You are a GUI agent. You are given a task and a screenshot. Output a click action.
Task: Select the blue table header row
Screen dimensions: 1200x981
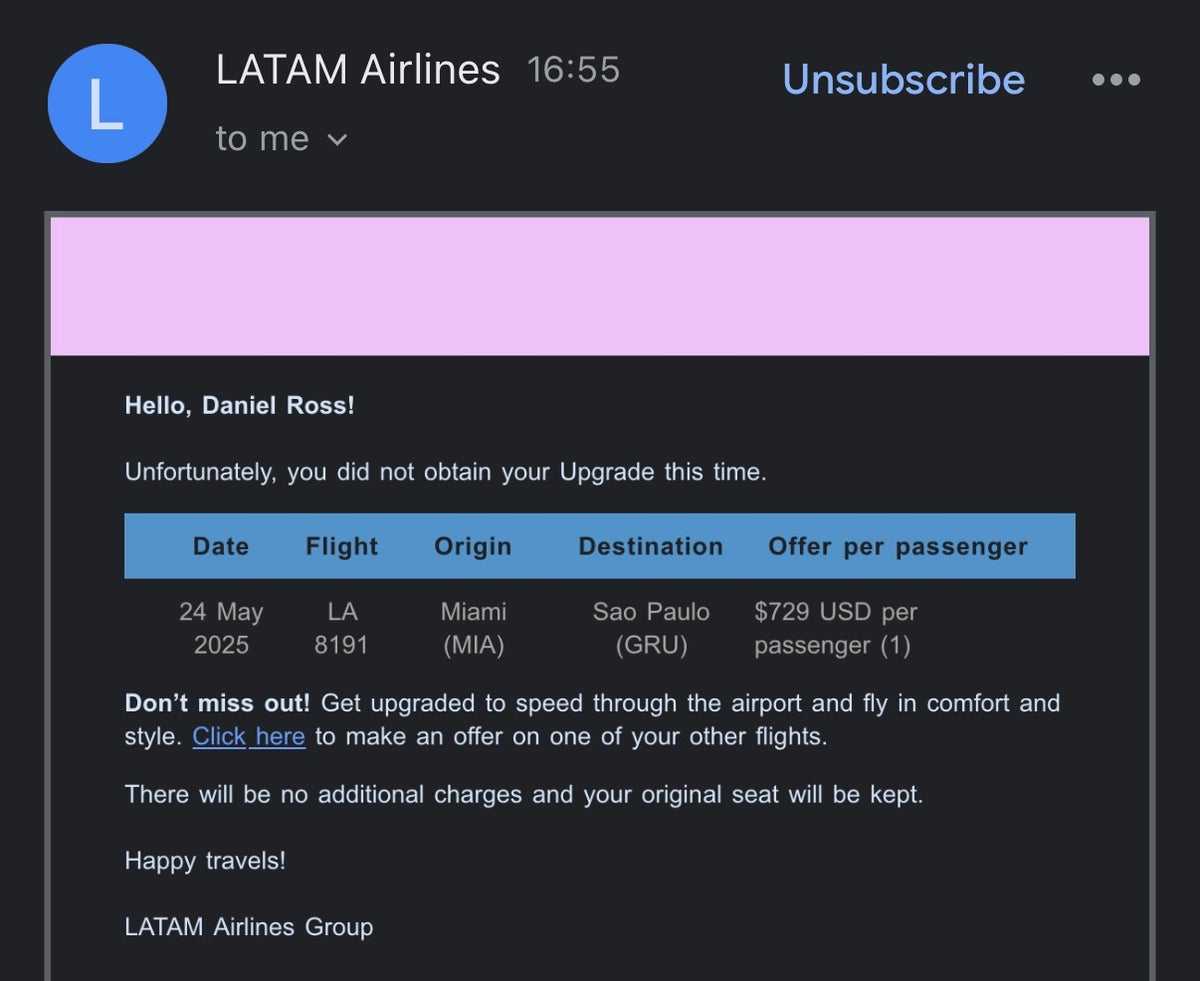pos(599,546)
